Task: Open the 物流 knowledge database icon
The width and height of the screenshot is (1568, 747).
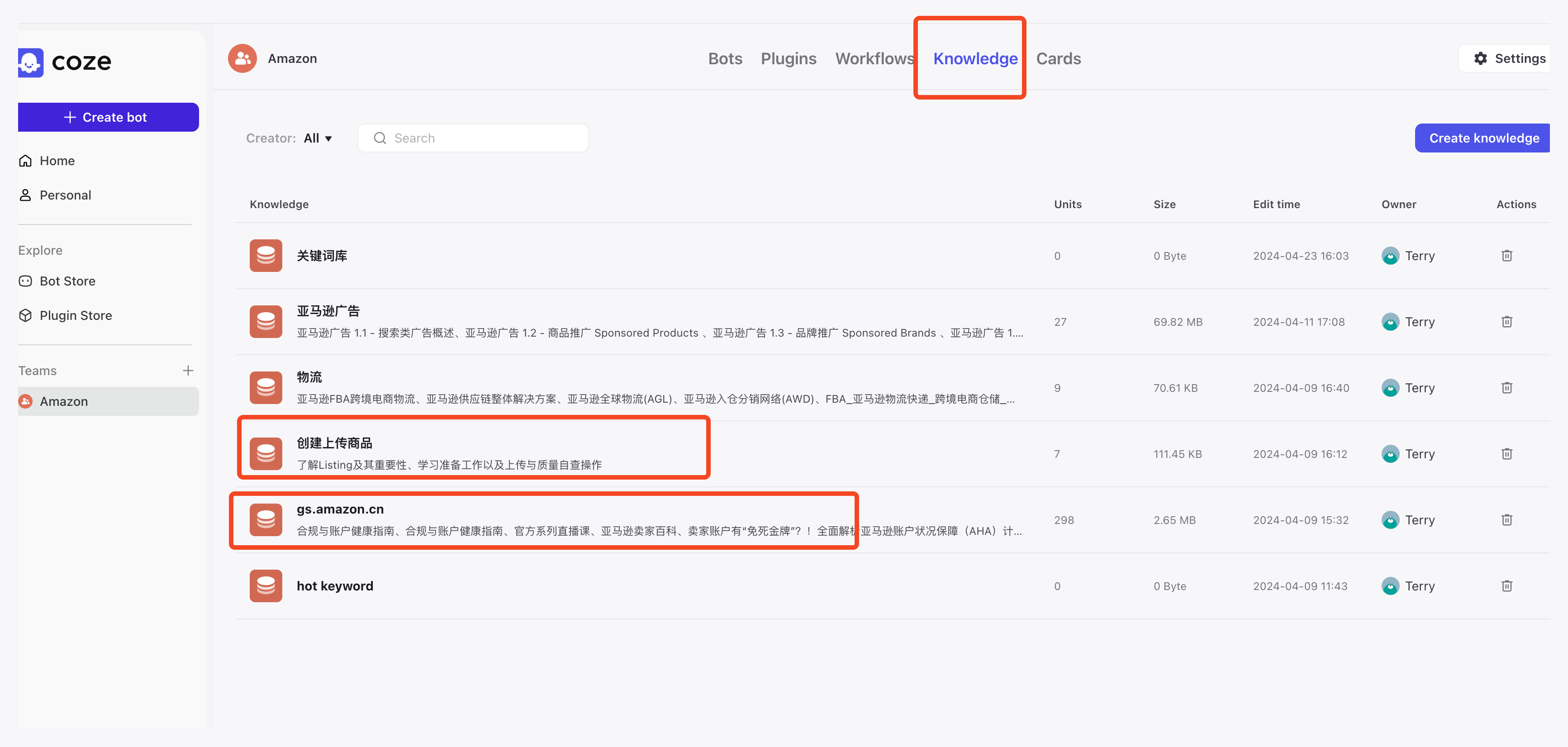Action: [266, 388]
